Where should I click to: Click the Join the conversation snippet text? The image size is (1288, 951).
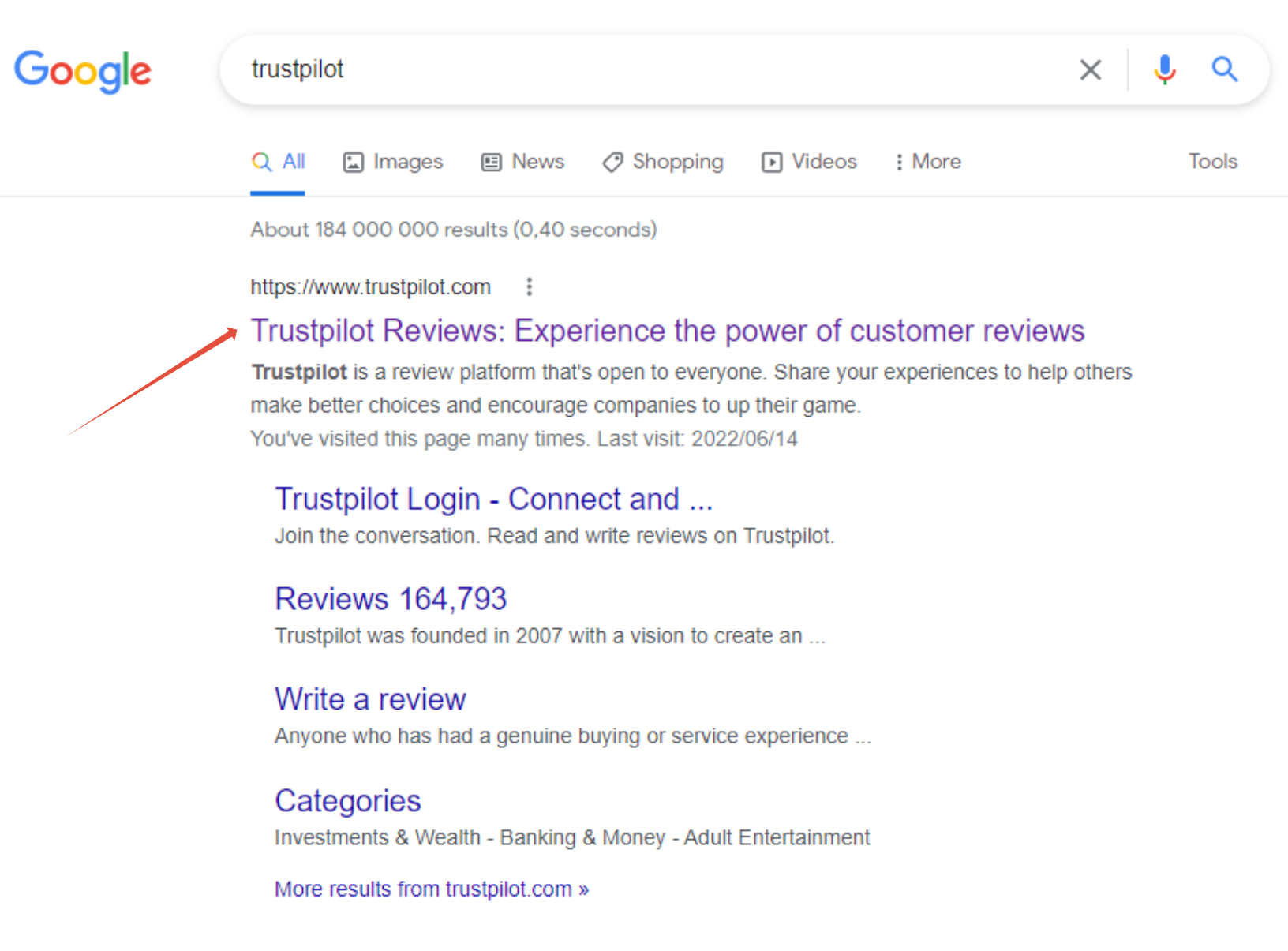554,536
